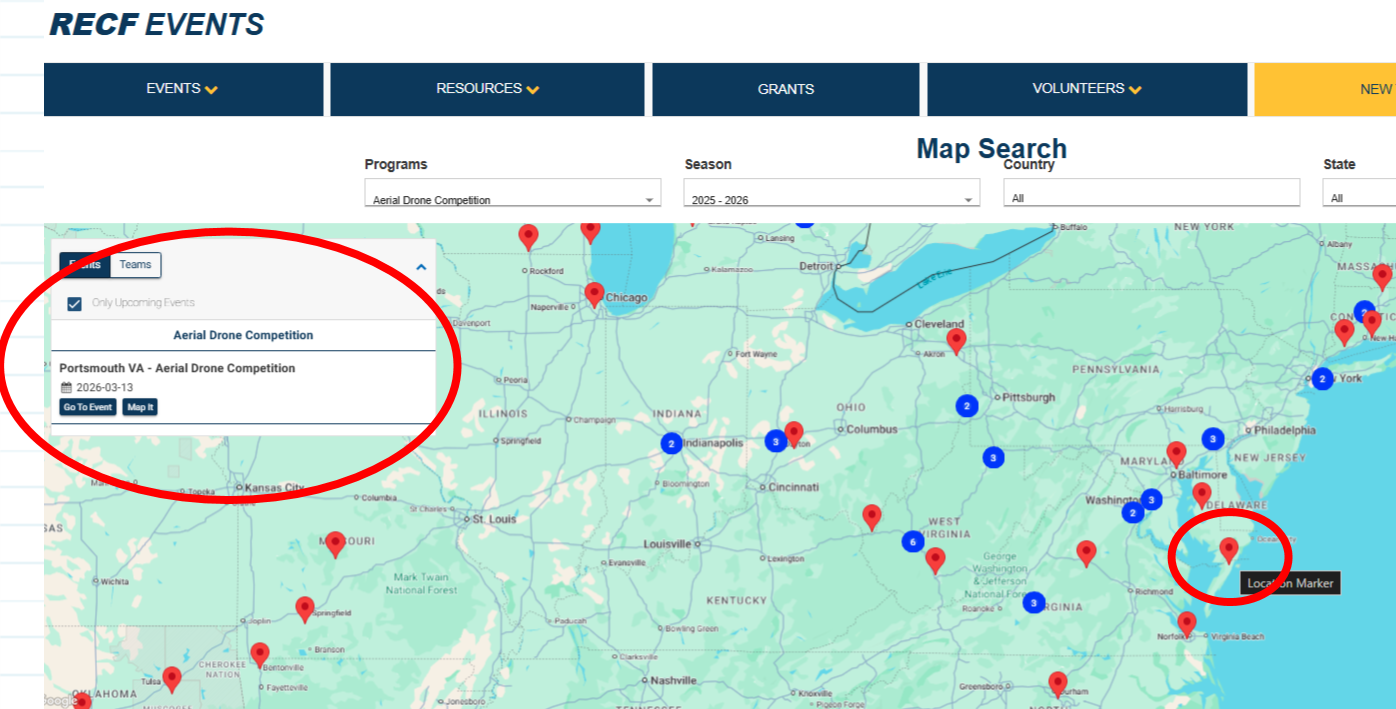Open the EVENTS menu
1396x709 pixels.
pyautogui.click(x=183, y=89)
